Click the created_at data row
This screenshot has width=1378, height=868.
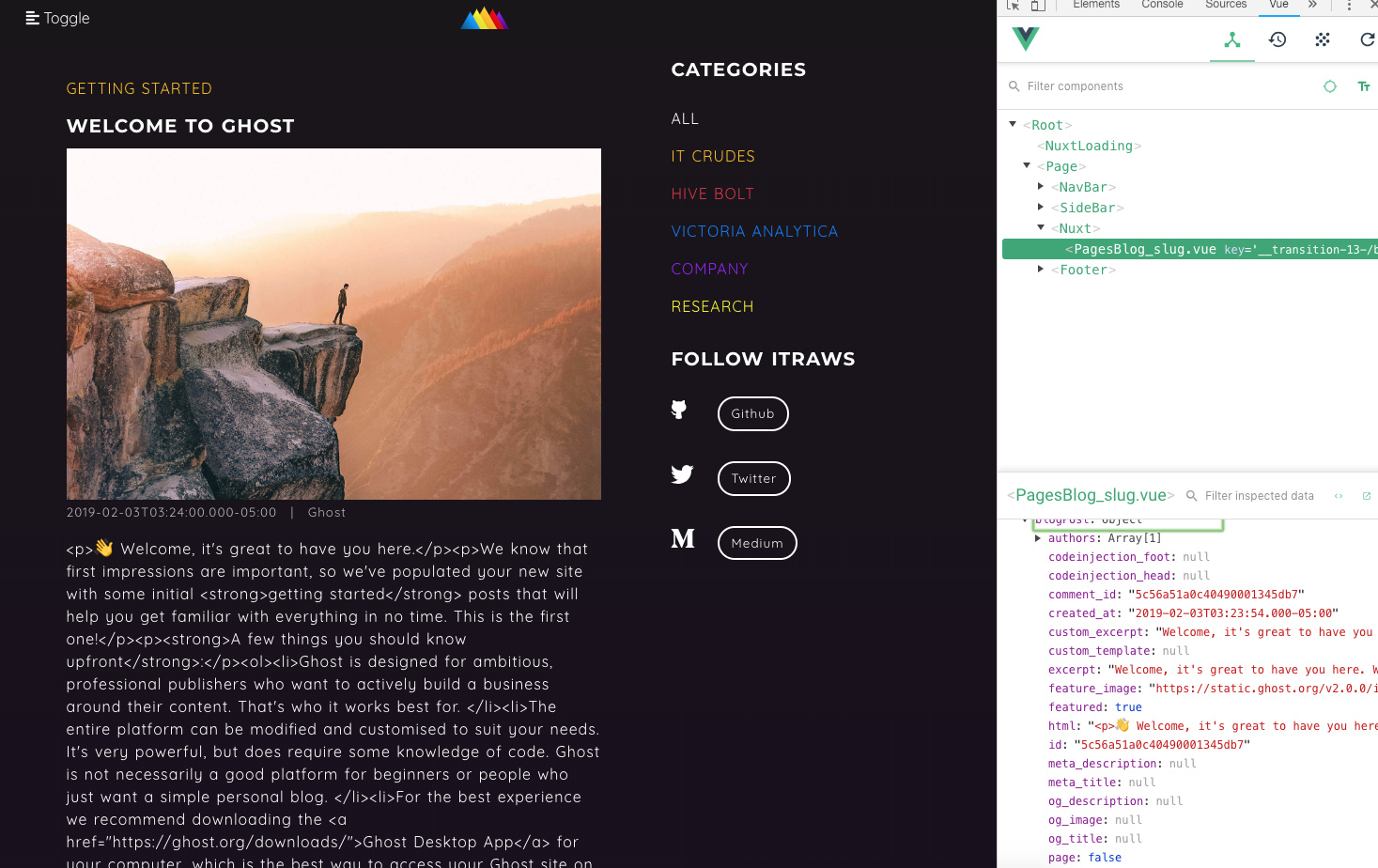(x=1193, y=613)
